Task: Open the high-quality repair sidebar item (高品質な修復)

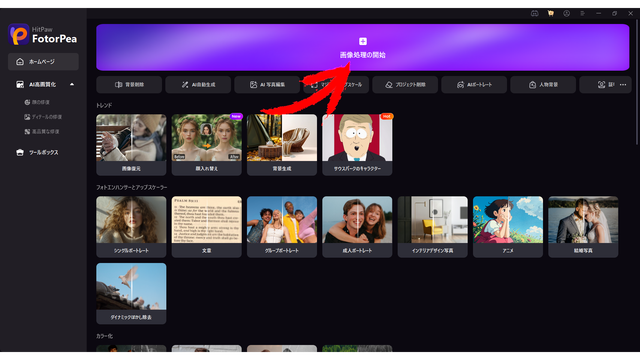Action: (42, 131)
